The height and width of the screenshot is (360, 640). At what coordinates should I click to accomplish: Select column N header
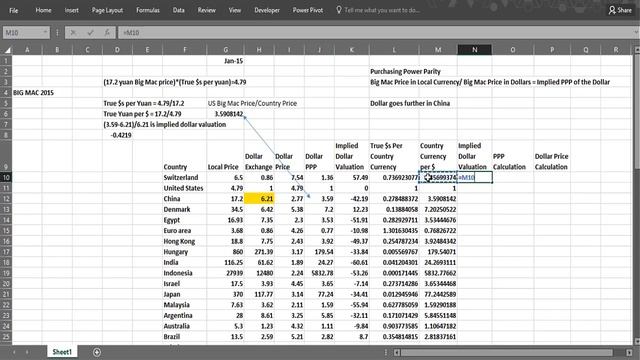(475, 50)
